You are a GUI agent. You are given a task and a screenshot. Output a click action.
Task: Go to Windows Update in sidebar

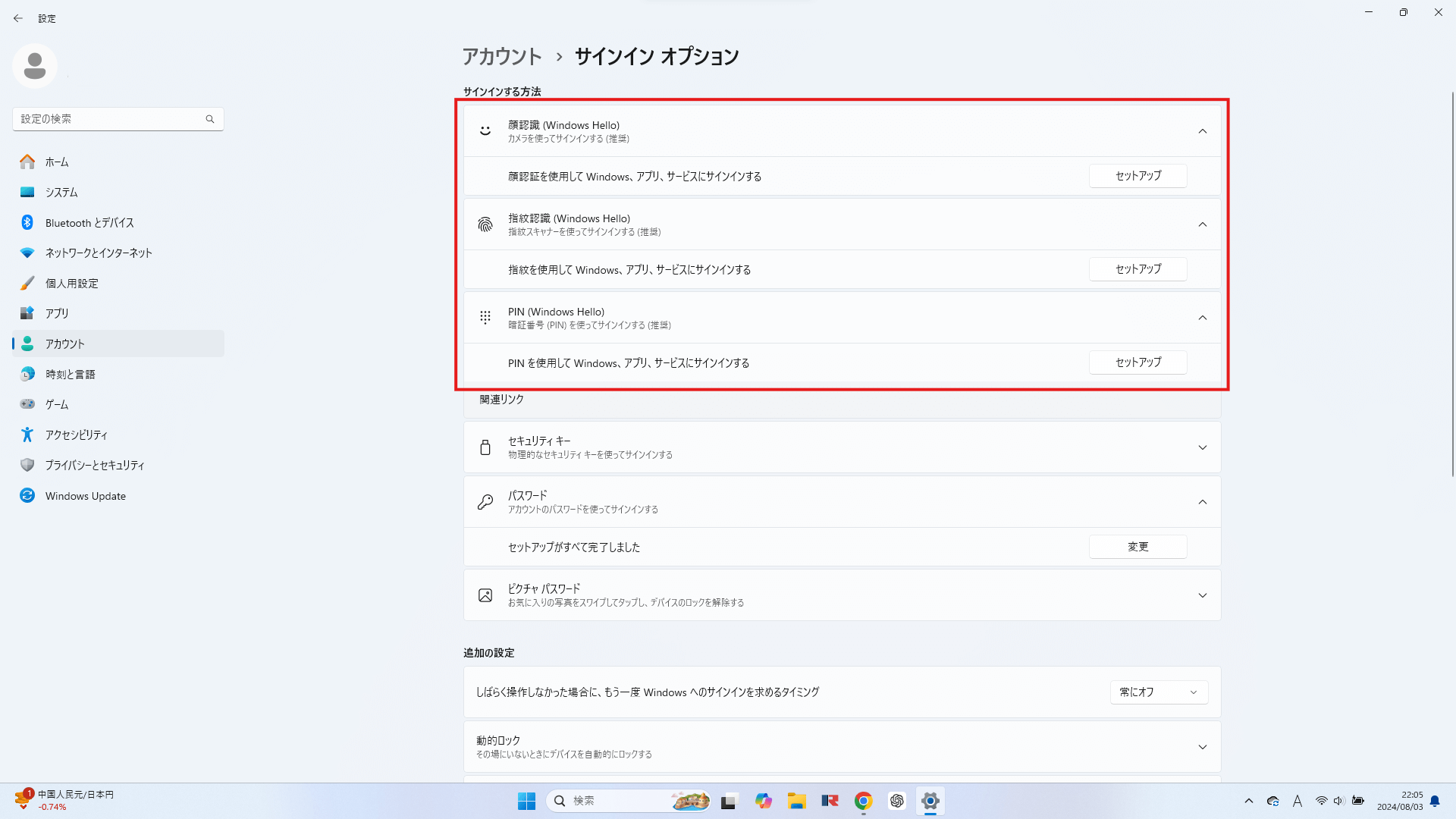(x=118, y=495)
